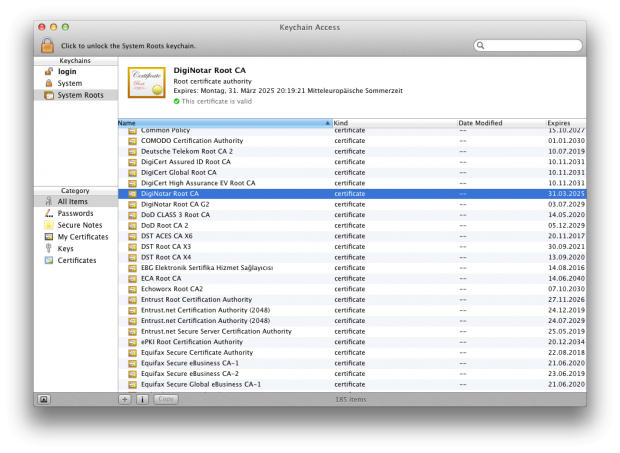Click the DigiNotar Root CA title heading
This screenshot has height=453, width=620.
(x=210, y=70)
